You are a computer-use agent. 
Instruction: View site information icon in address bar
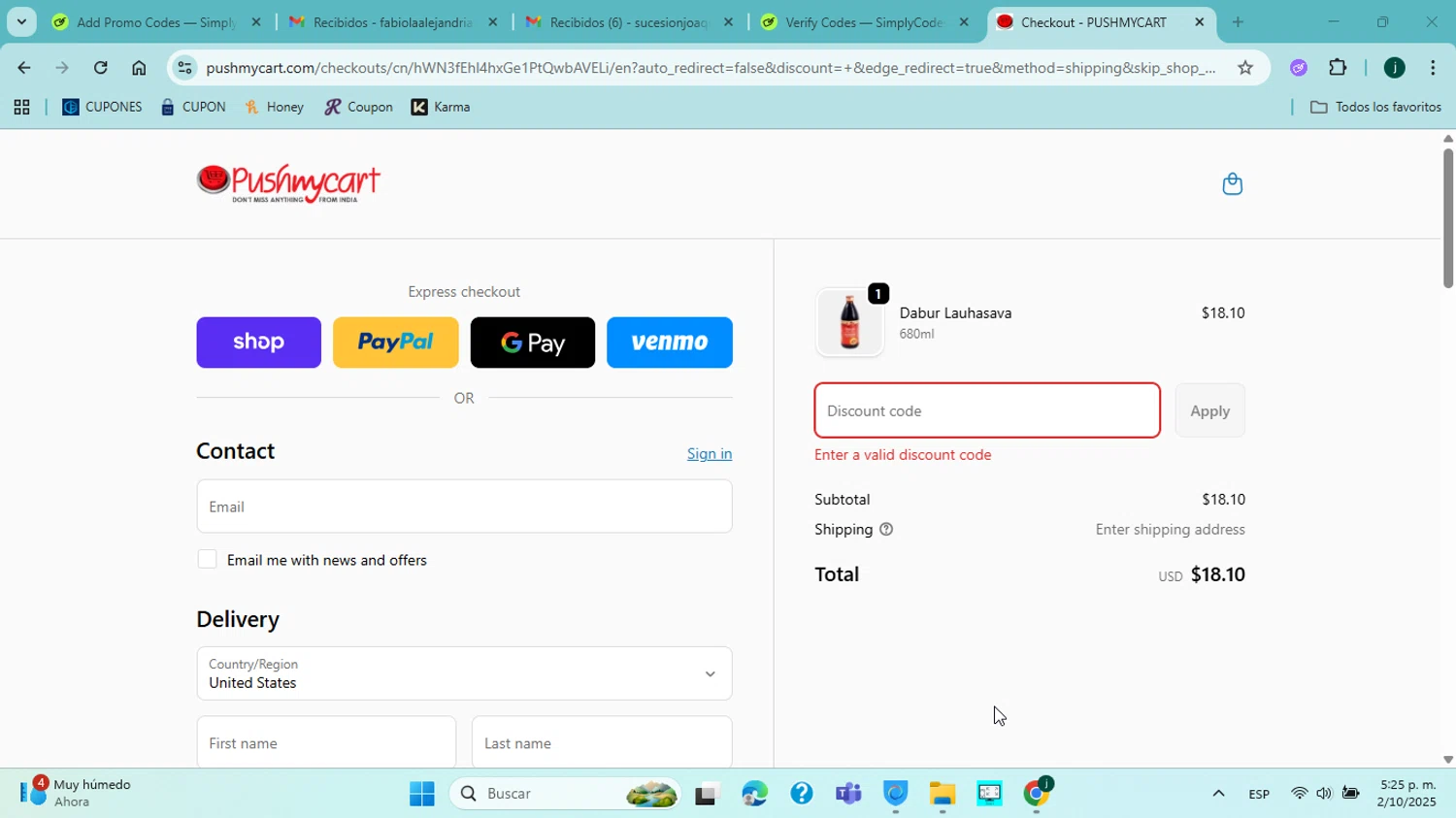point(185,68)
